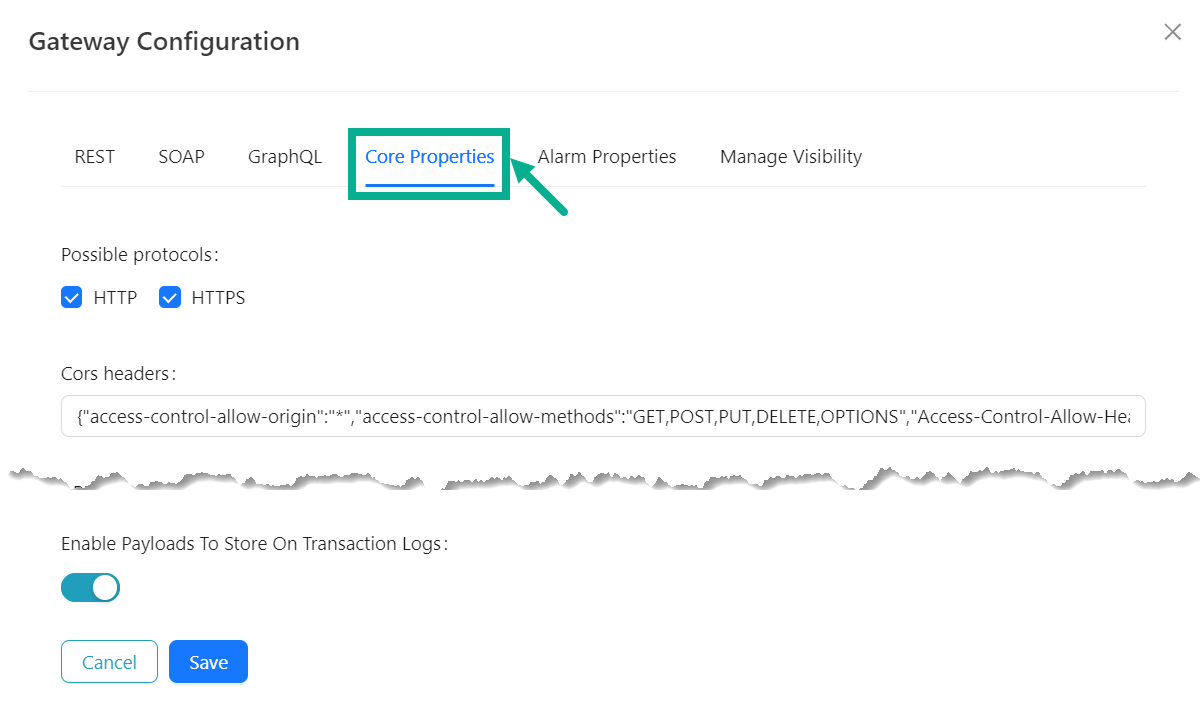The height and width of the screenshot is (714, 1200).
Task: Uncheck the HTTP protocol checkbox
Action: pos(72,298)
